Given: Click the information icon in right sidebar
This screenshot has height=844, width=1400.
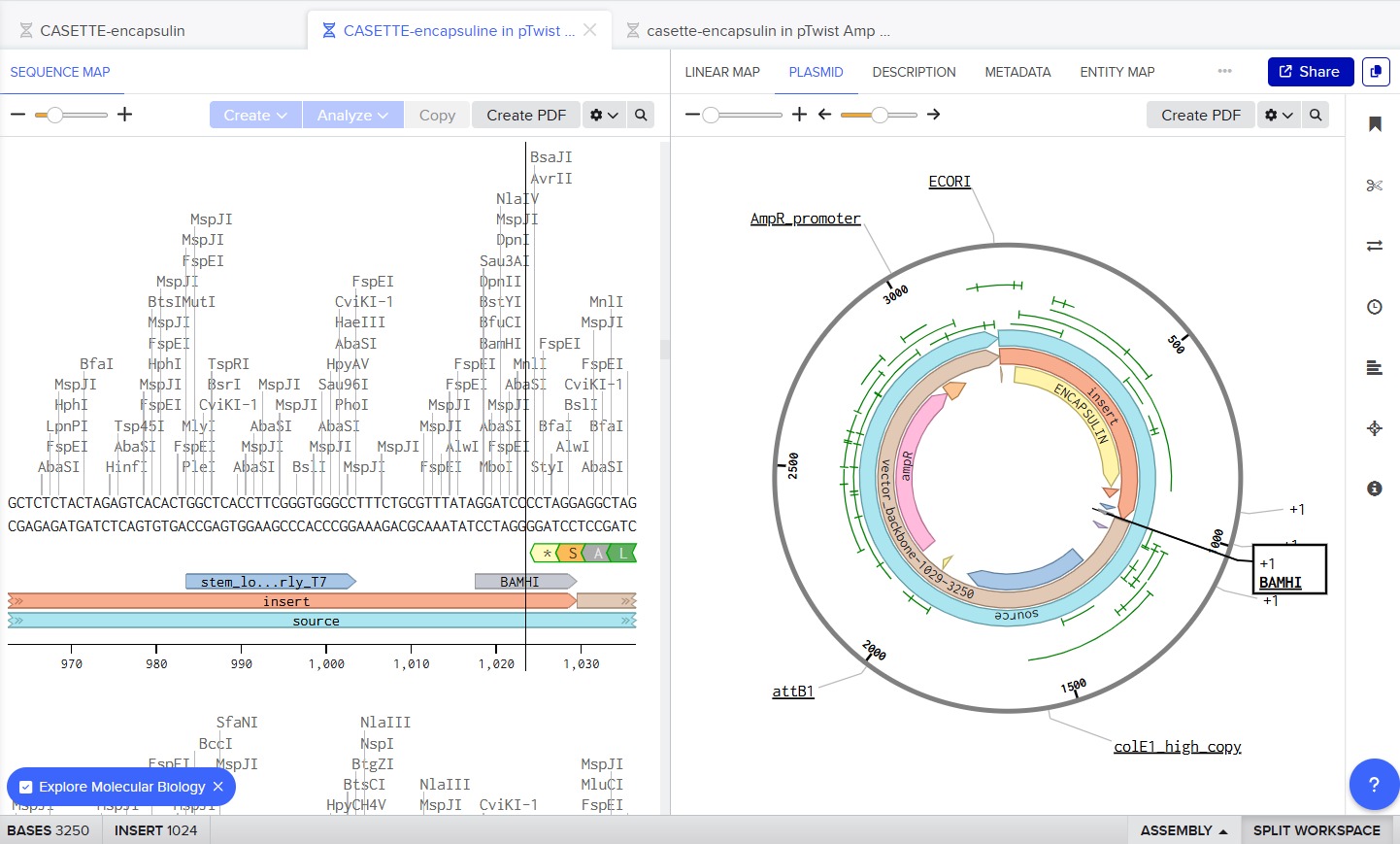Looking at the screenshot, I should click(x=1374, y=489).
